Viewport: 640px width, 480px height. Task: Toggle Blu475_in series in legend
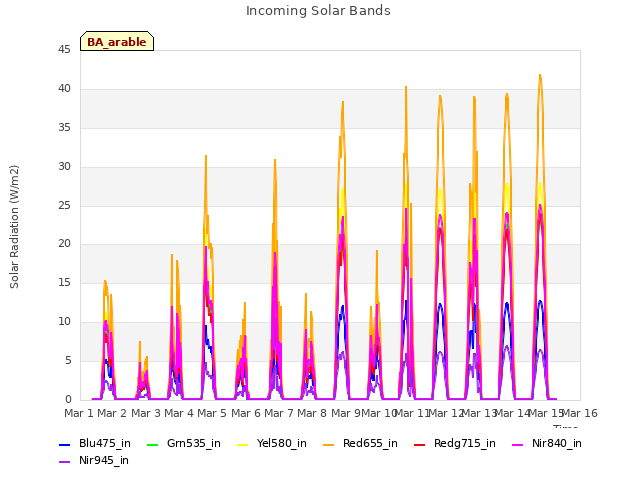(x=95, y=443)
